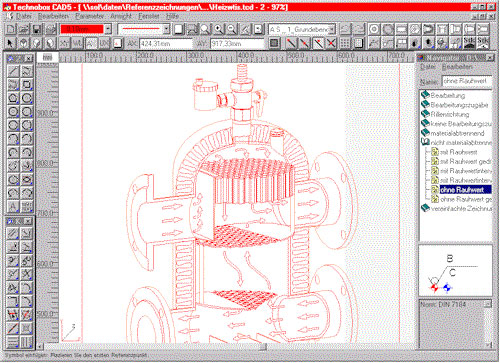This screenshot has height=363, width=500.
Task: Click the Redo arrow icon
Action: 359,29
